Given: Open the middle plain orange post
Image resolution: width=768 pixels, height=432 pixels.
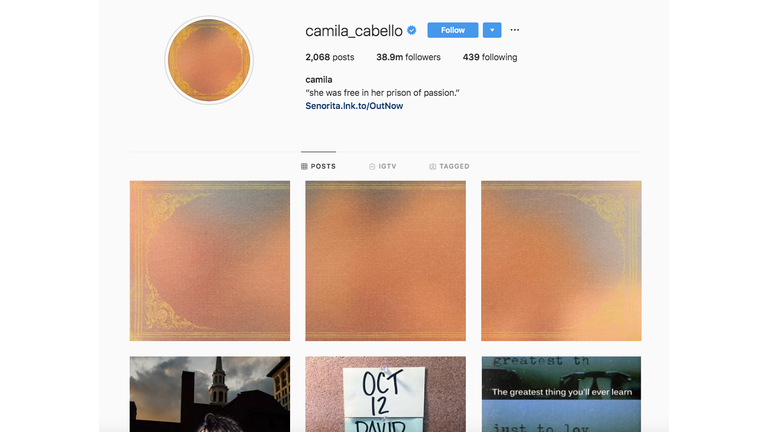Looking at the screenshot, I should tap(385, 261).
